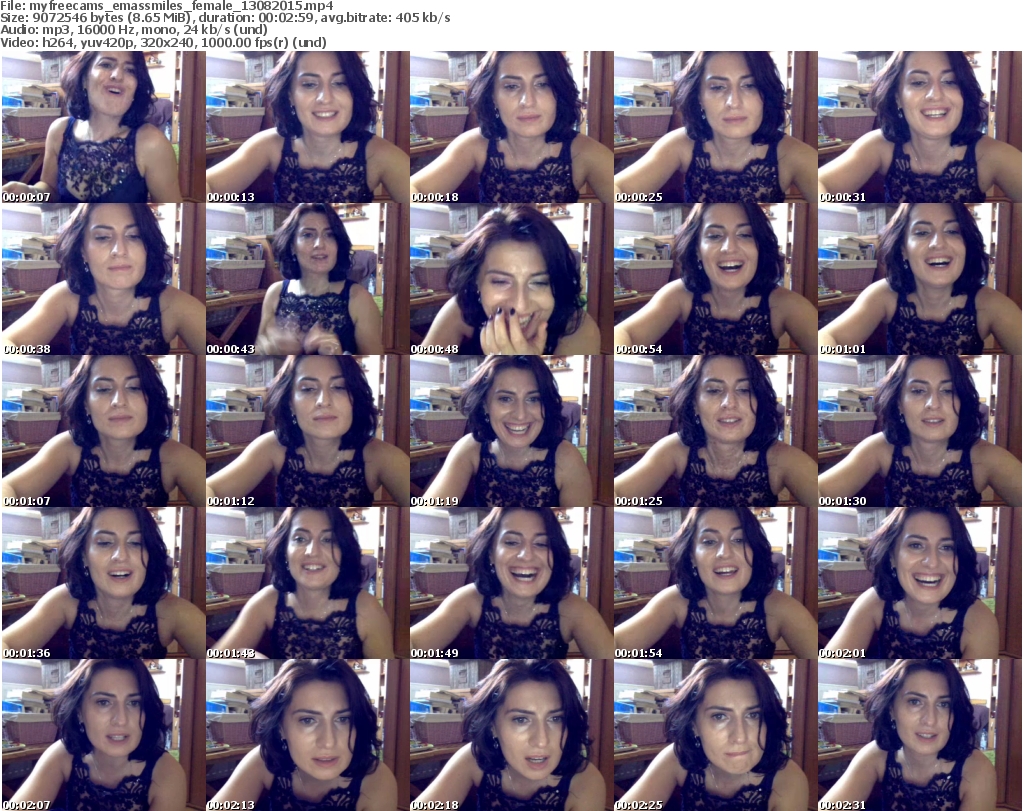The height and width of the screenshot is (811, 1024).
Task: Select the thumbnail frame stamped 00:00:13
Action: (x=308, y=127)
